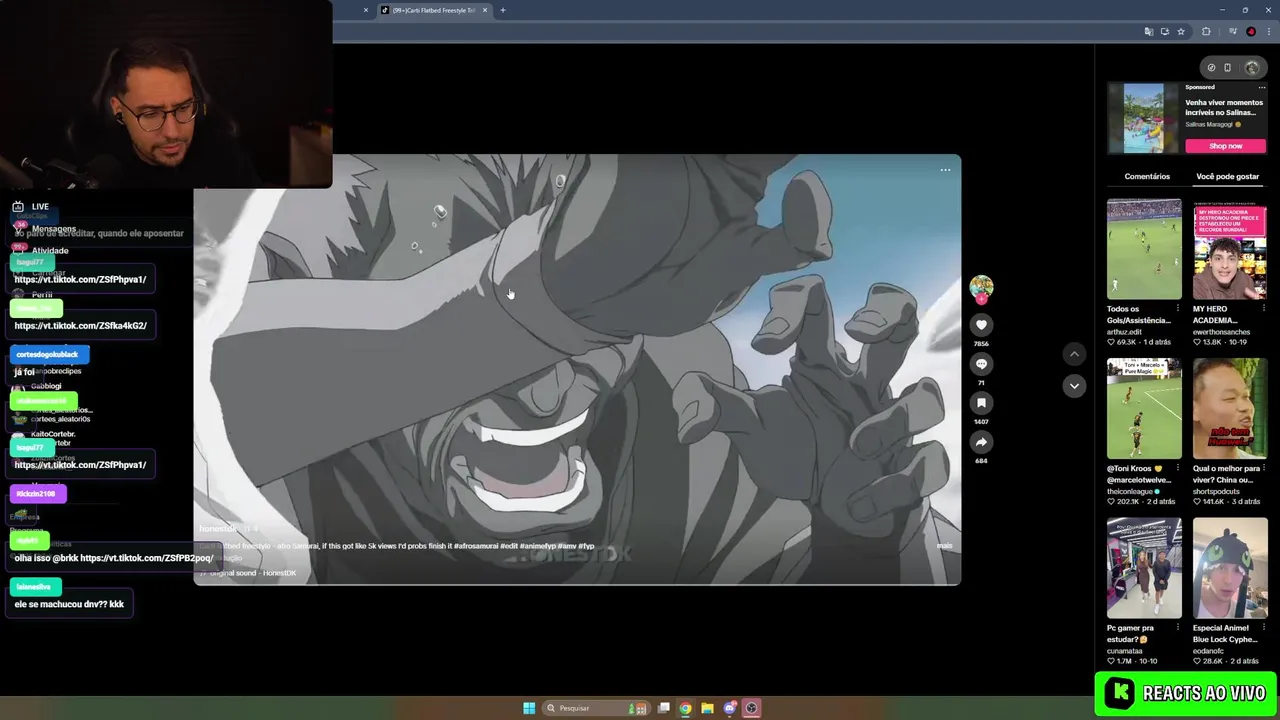The width and height of the screenshot is (1280, 720).
Task: Open the profile avatar in top pill
Action: coord(1252,68)
